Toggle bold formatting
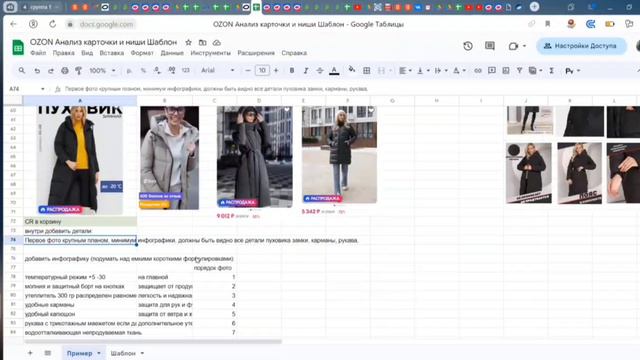640x360 pixels. [x=291, y=71]
